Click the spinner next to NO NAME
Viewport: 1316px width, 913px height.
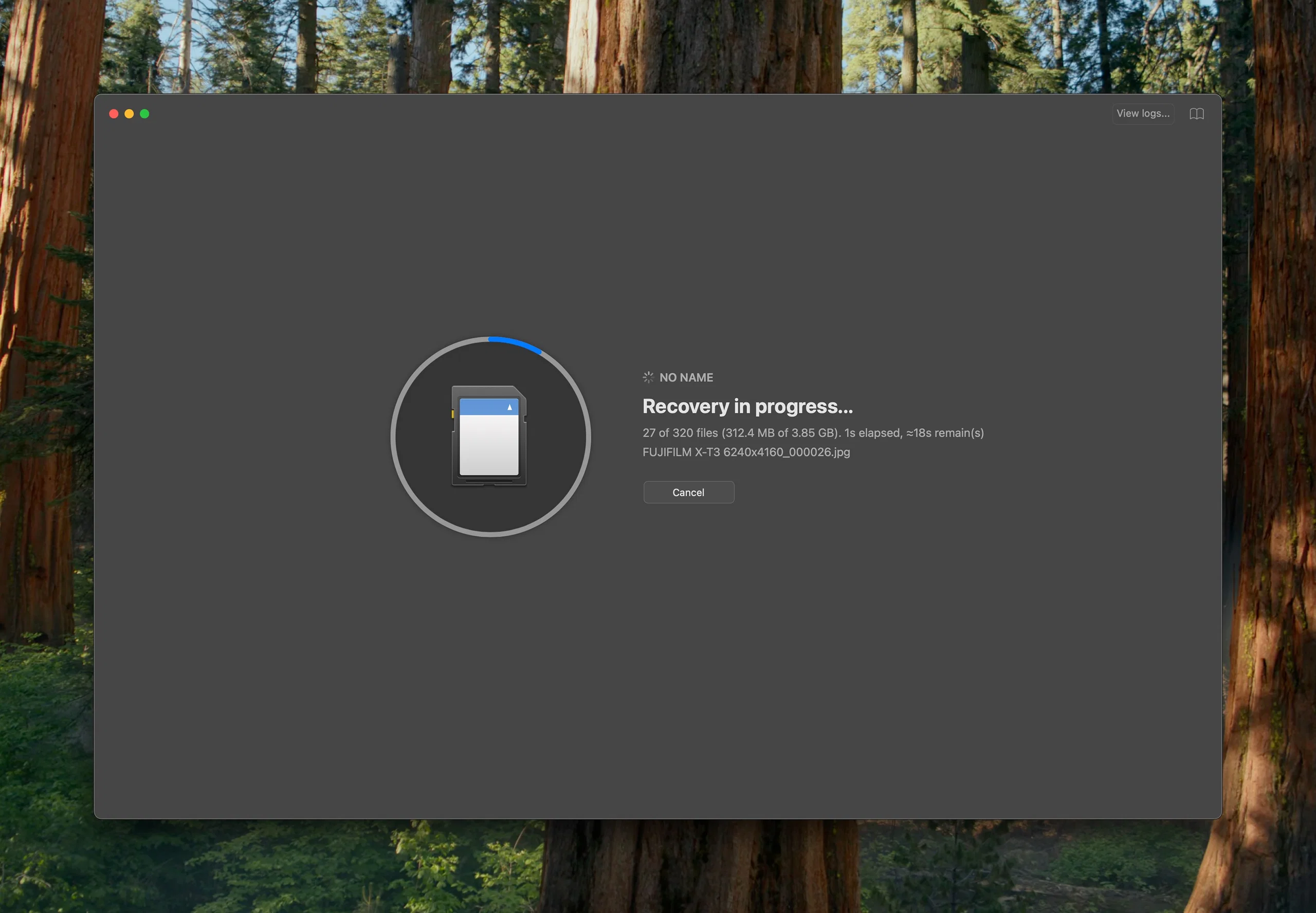648,377
